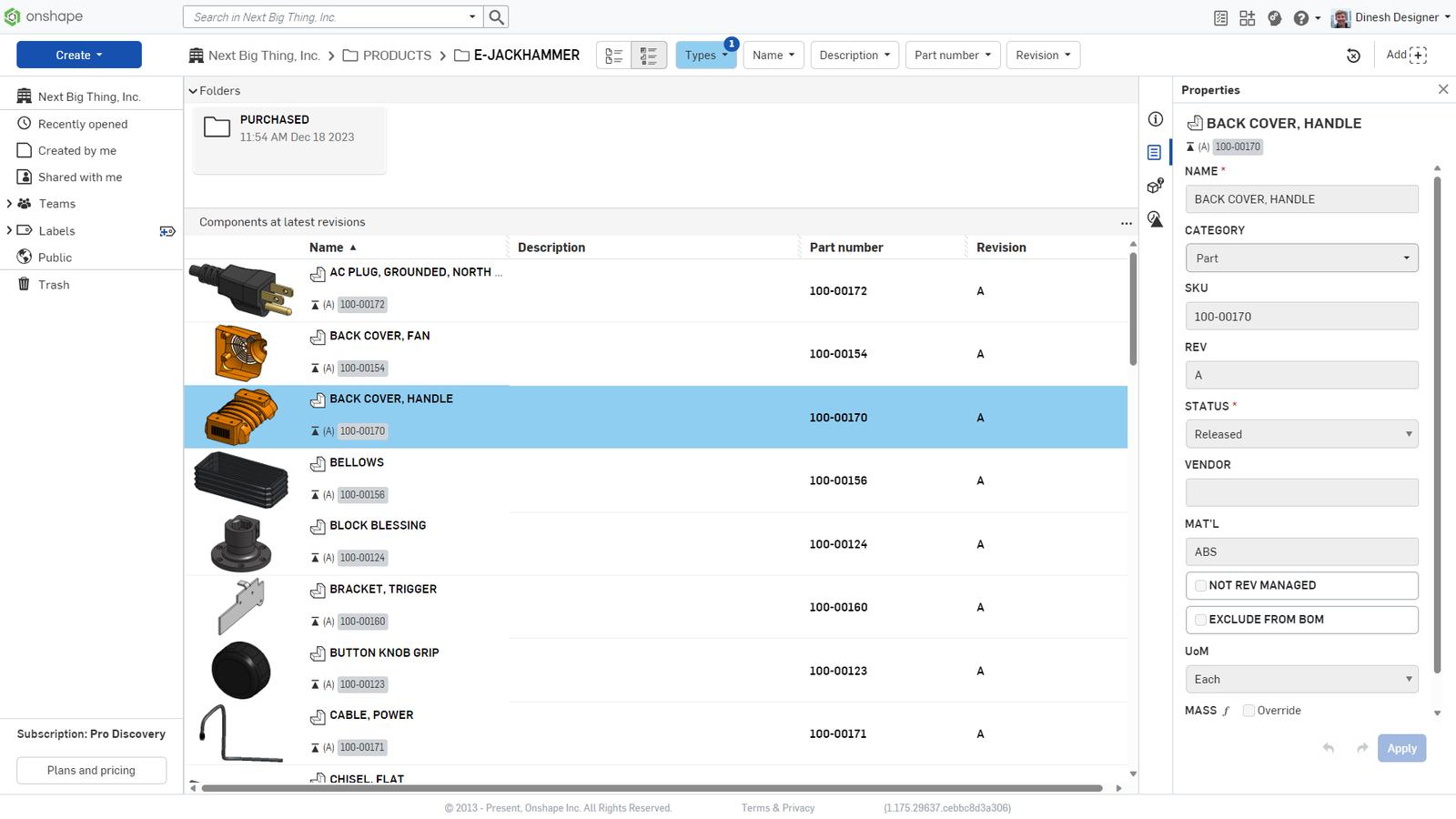
Task: Select the PURCHASED folder thumbnail
Action: (x=217, y=128)
